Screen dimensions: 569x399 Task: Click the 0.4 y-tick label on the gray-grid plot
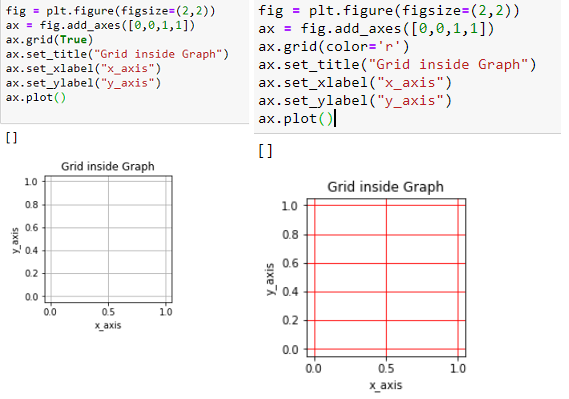32,251
